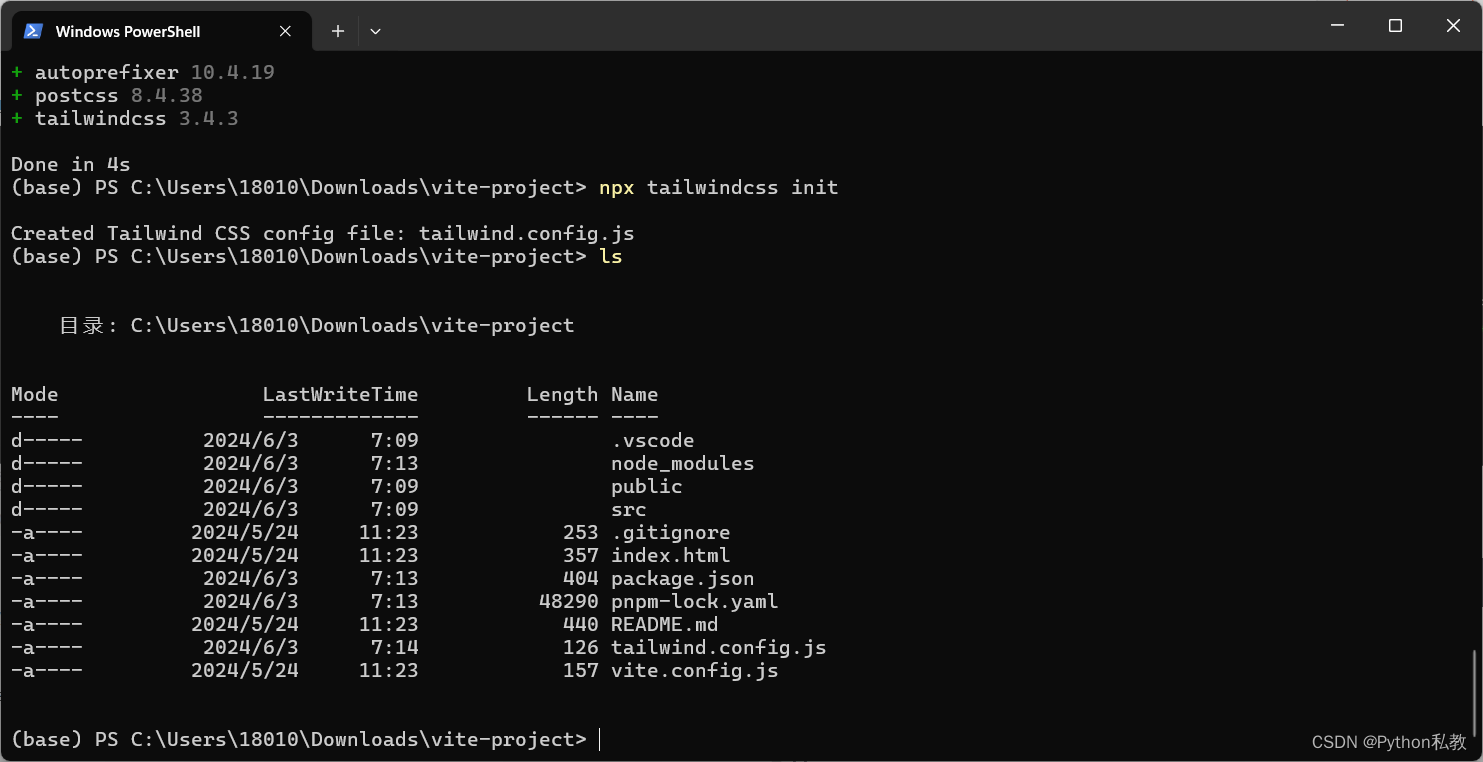The height and width of the screenshot is (762, 1483).
Task: Click the terminal vertical scrollbar thumb
Action: [1475, 696]
